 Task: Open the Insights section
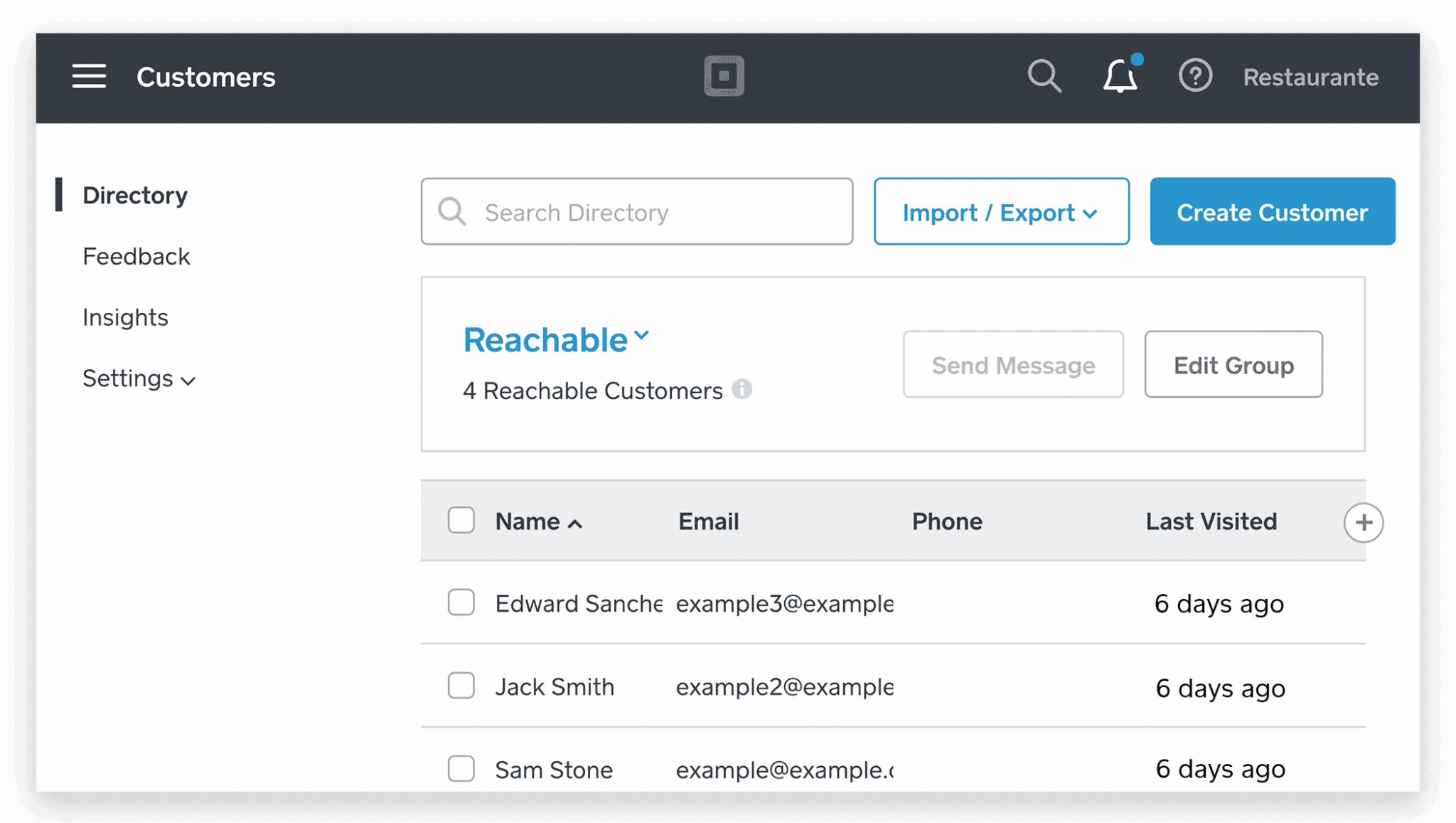(125, 317)
